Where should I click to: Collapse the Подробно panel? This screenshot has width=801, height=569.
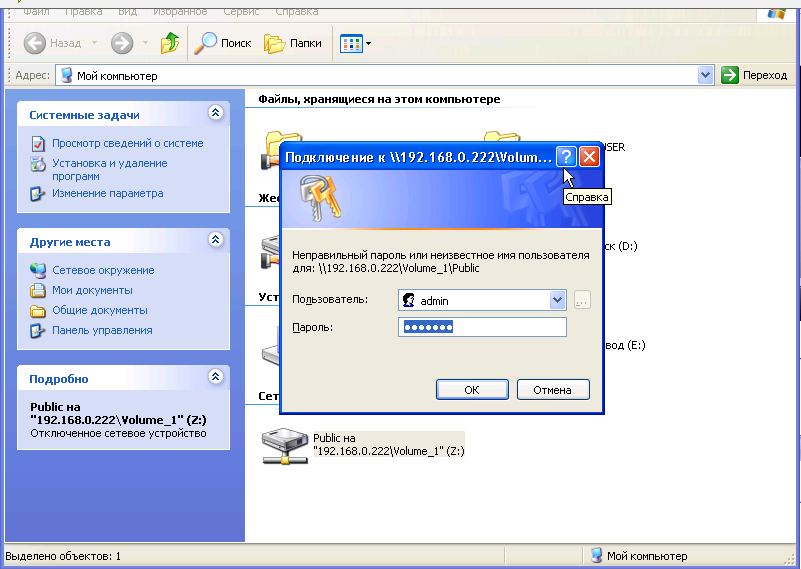point(216,377)
